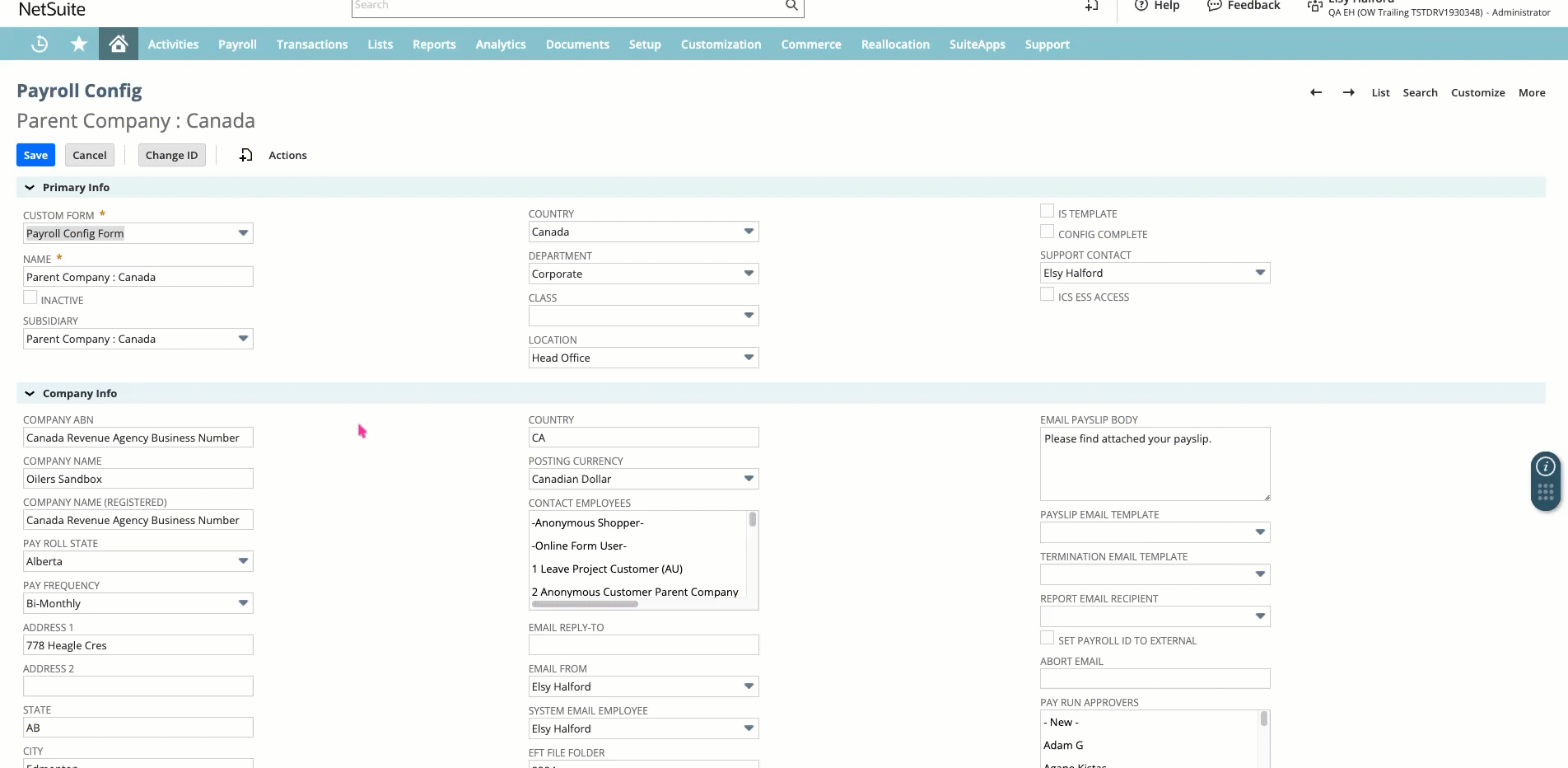The width and height of the screenshot is (1568, 768).
Task: Collapse the Primary Info section
Action: (x=30, y=188)
